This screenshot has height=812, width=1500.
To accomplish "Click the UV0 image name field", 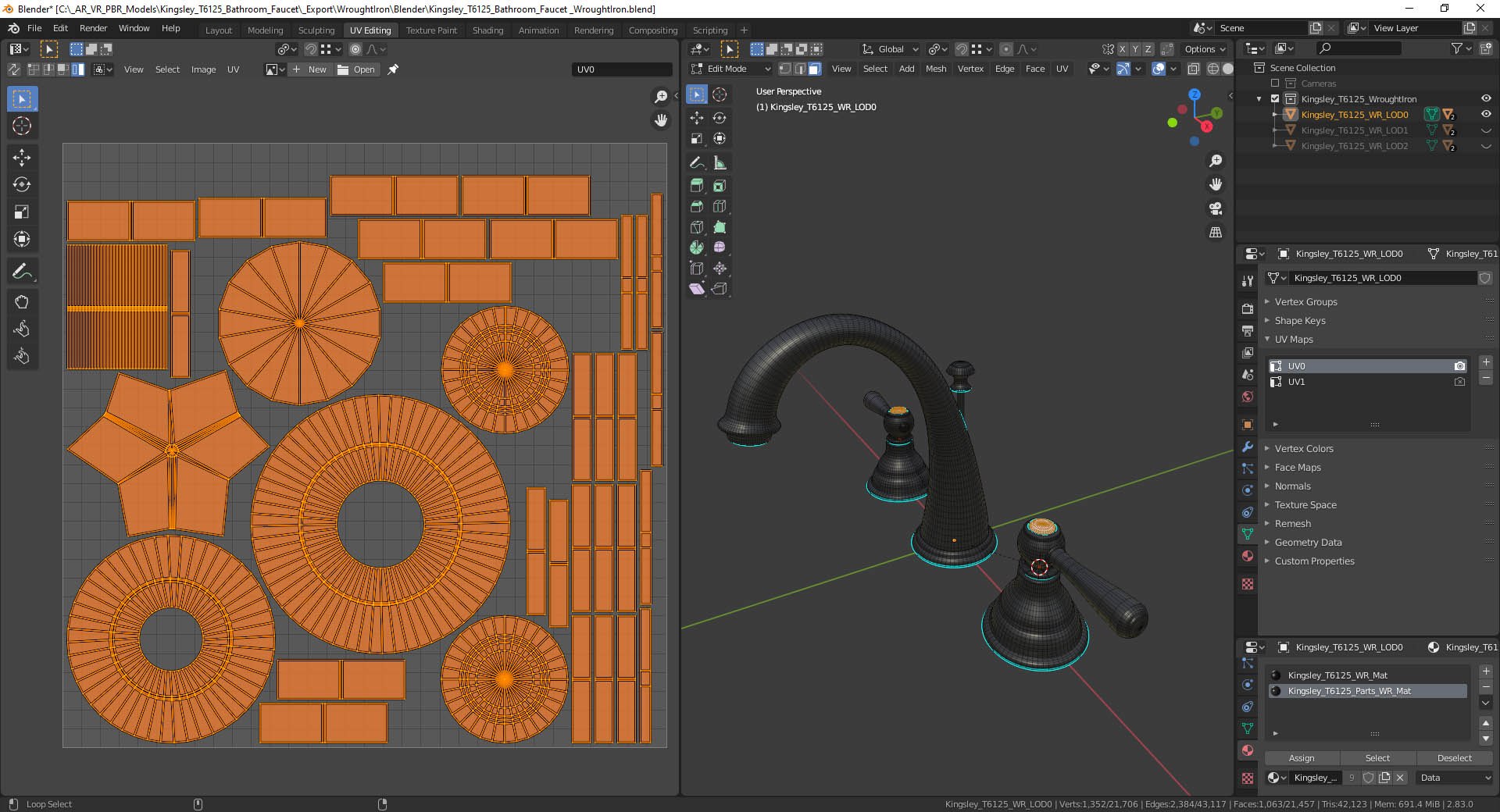I will point(621,69).
